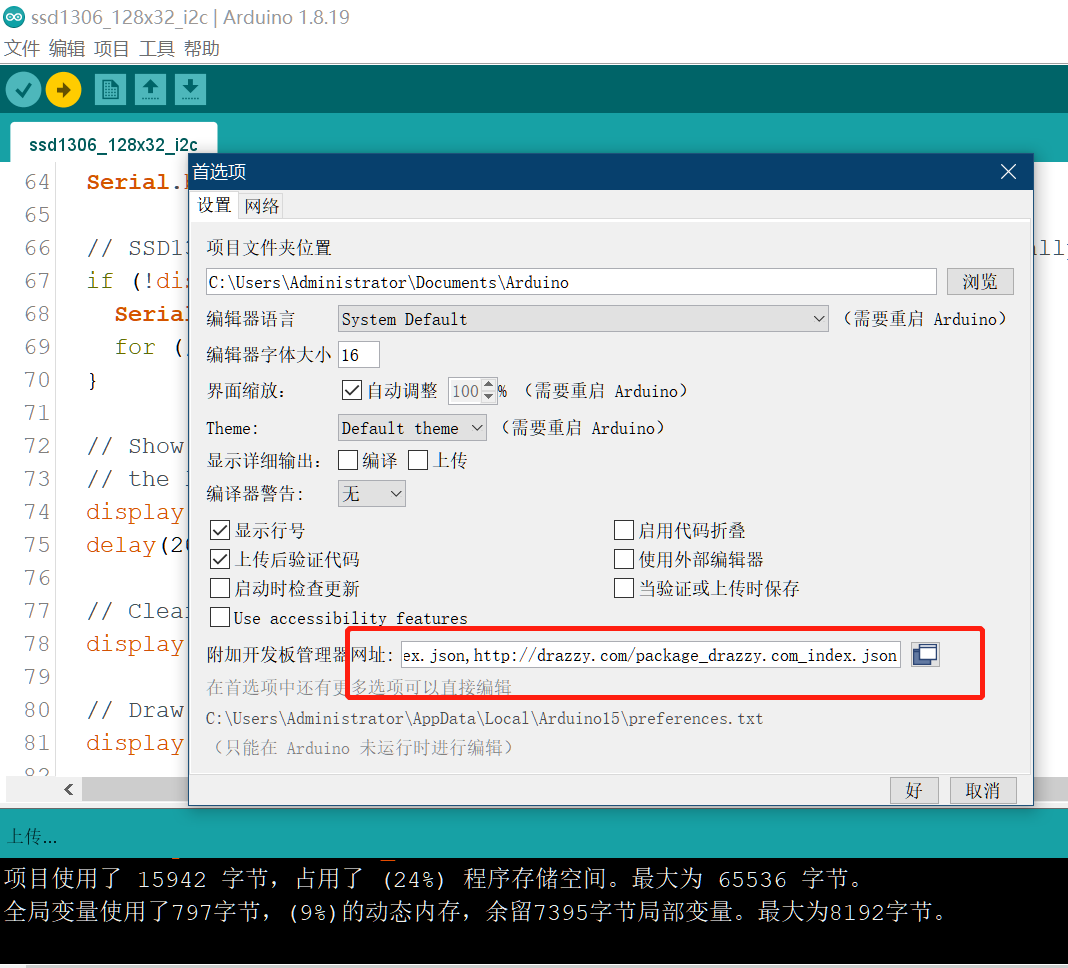Enable verbose output for 编译
The image size is (1068, 968).
click(348, 460)
